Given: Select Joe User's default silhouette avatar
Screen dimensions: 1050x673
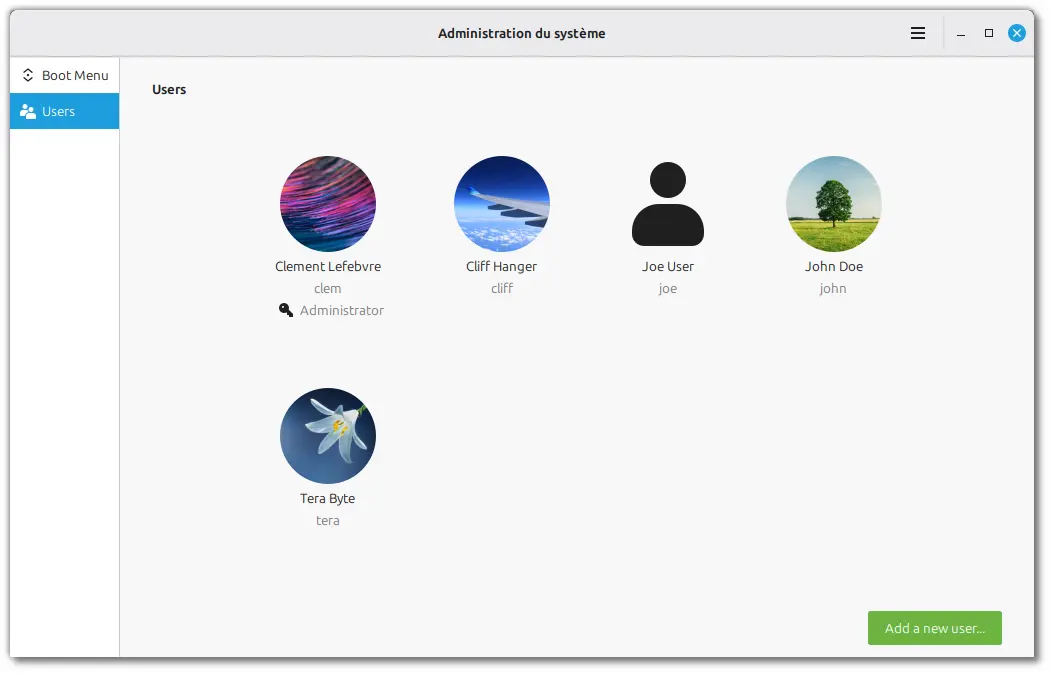Looking at the screenshot, I should click(668, 204).
